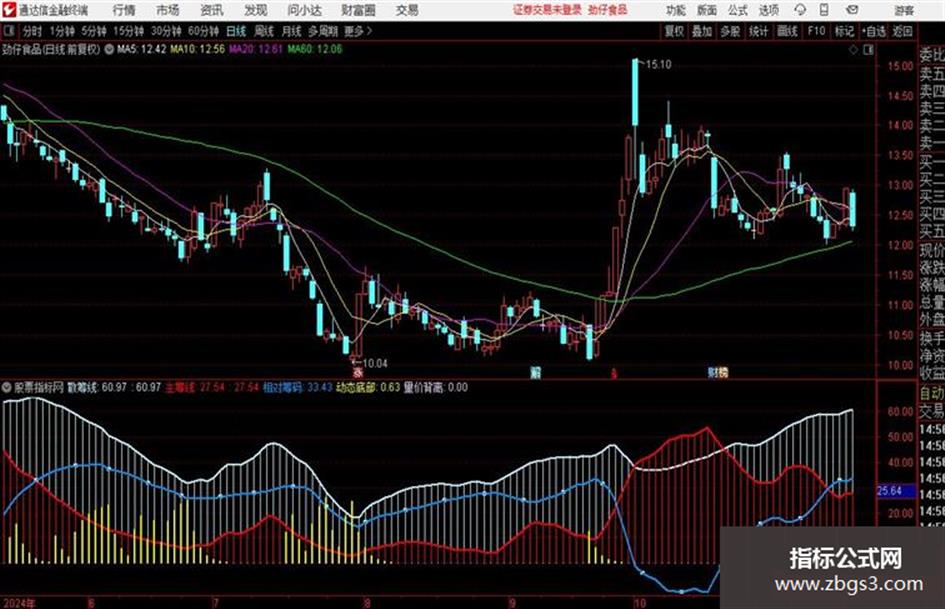
Task: Open the 问小达 menu
Action: [304, 10]
